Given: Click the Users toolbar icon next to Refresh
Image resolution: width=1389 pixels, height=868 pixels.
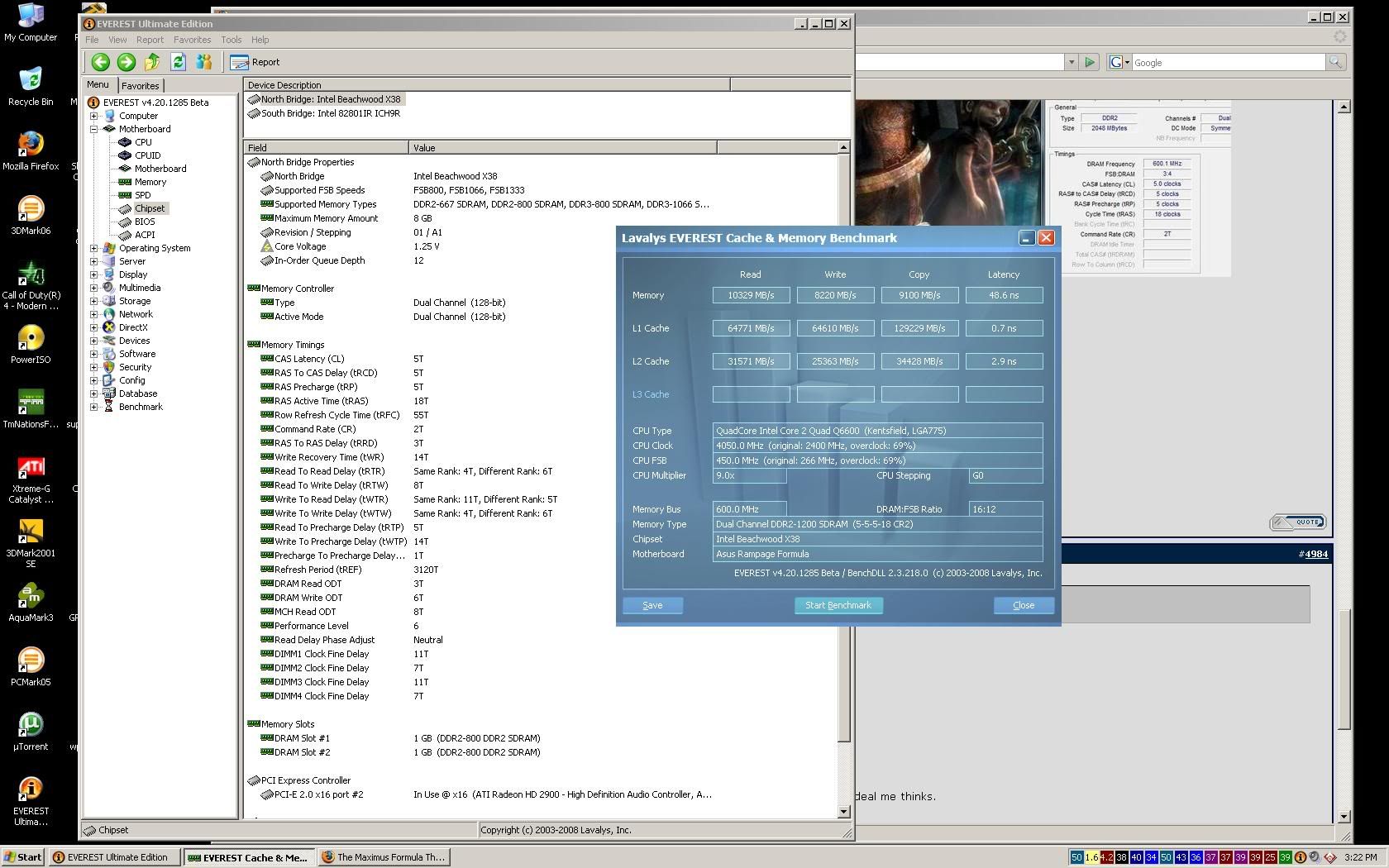Looking at the screenshot, I should [203, 62].
